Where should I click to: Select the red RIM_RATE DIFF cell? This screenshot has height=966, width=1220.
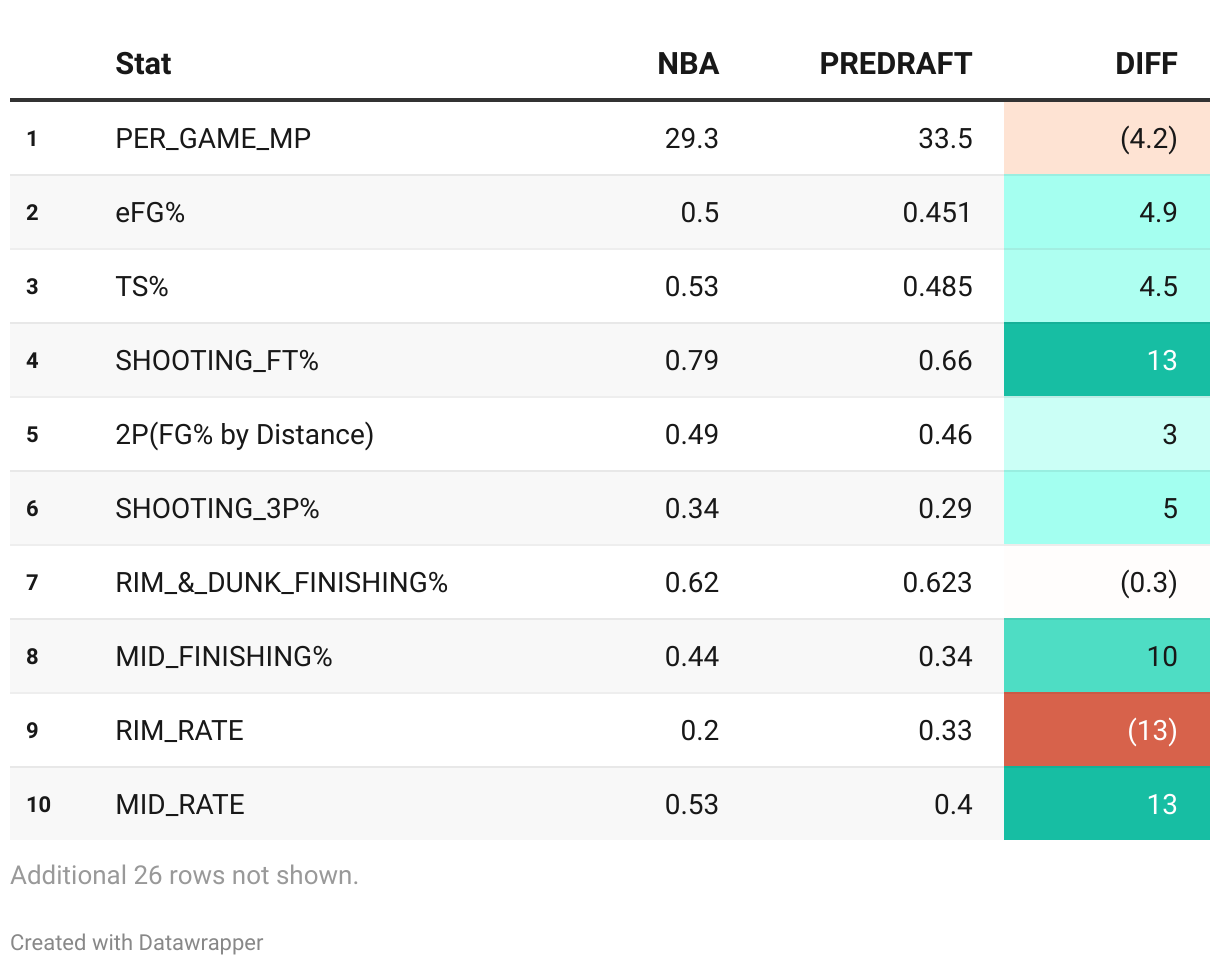click(1107, 730)
